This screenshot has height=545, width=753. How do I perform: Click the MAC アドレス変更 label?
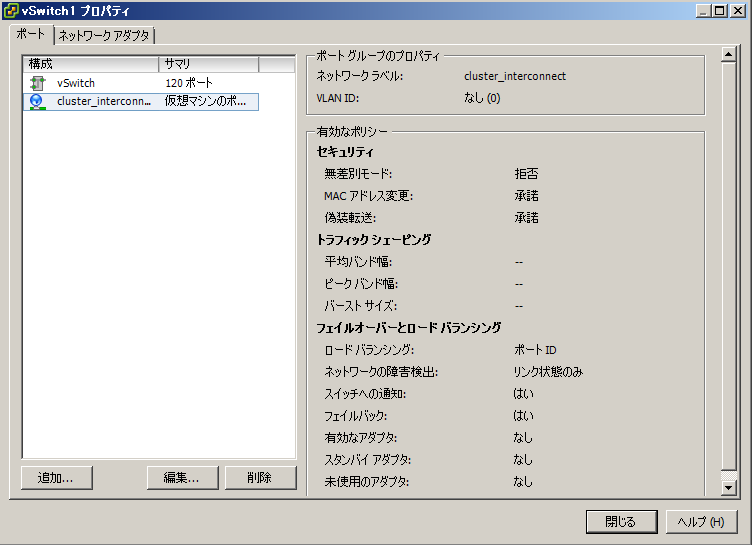[x=368, y=196]
